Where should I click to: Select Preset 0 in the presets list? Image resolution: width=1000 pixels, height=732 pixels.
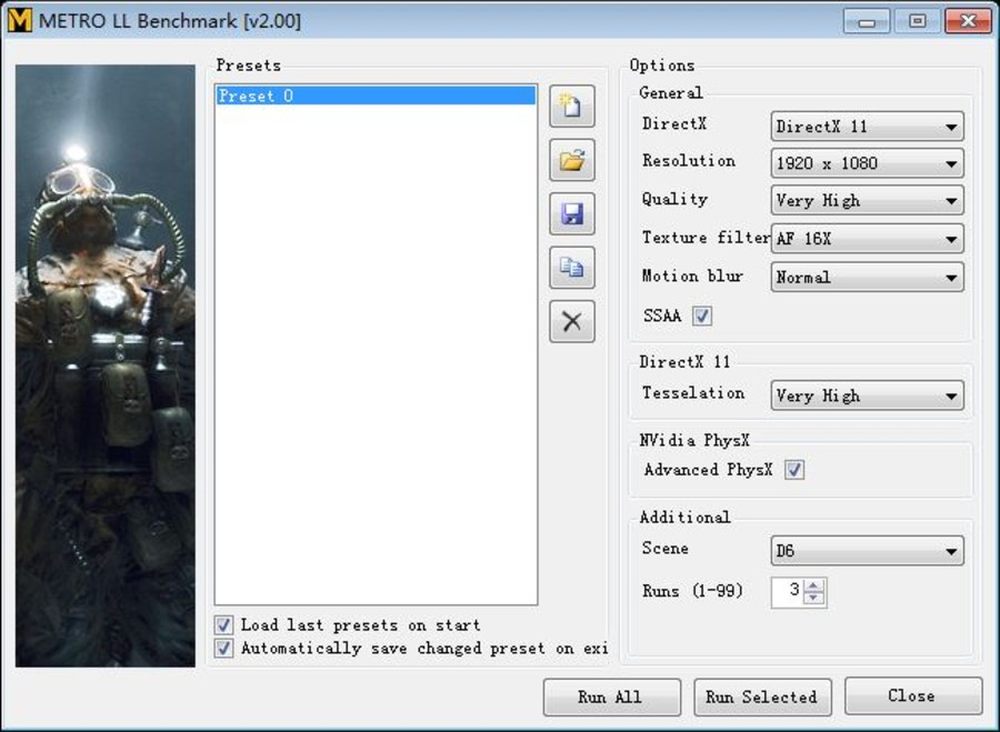coord(376,96)
